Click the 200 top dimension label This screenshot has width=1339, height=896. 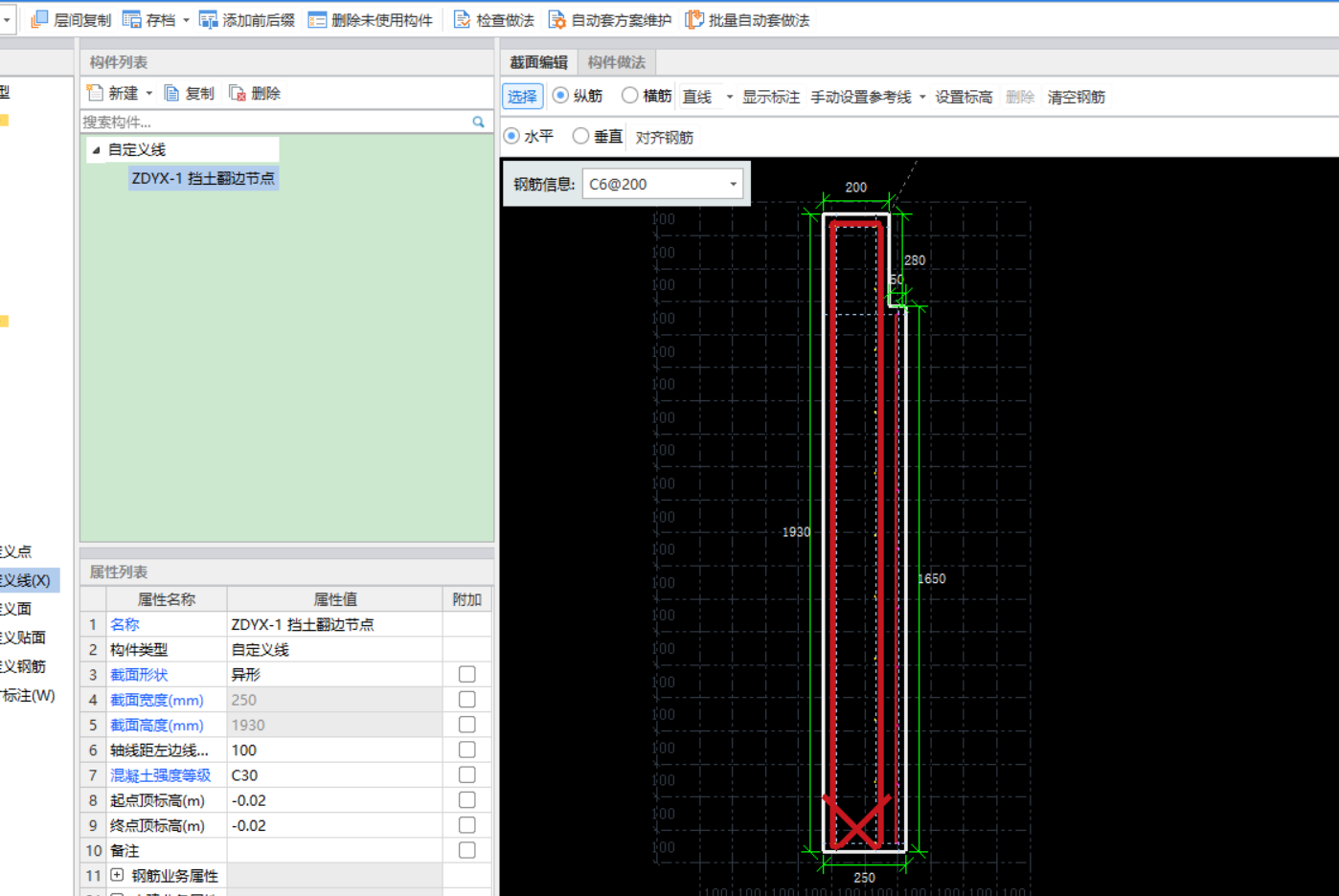[x=855, y=188]
